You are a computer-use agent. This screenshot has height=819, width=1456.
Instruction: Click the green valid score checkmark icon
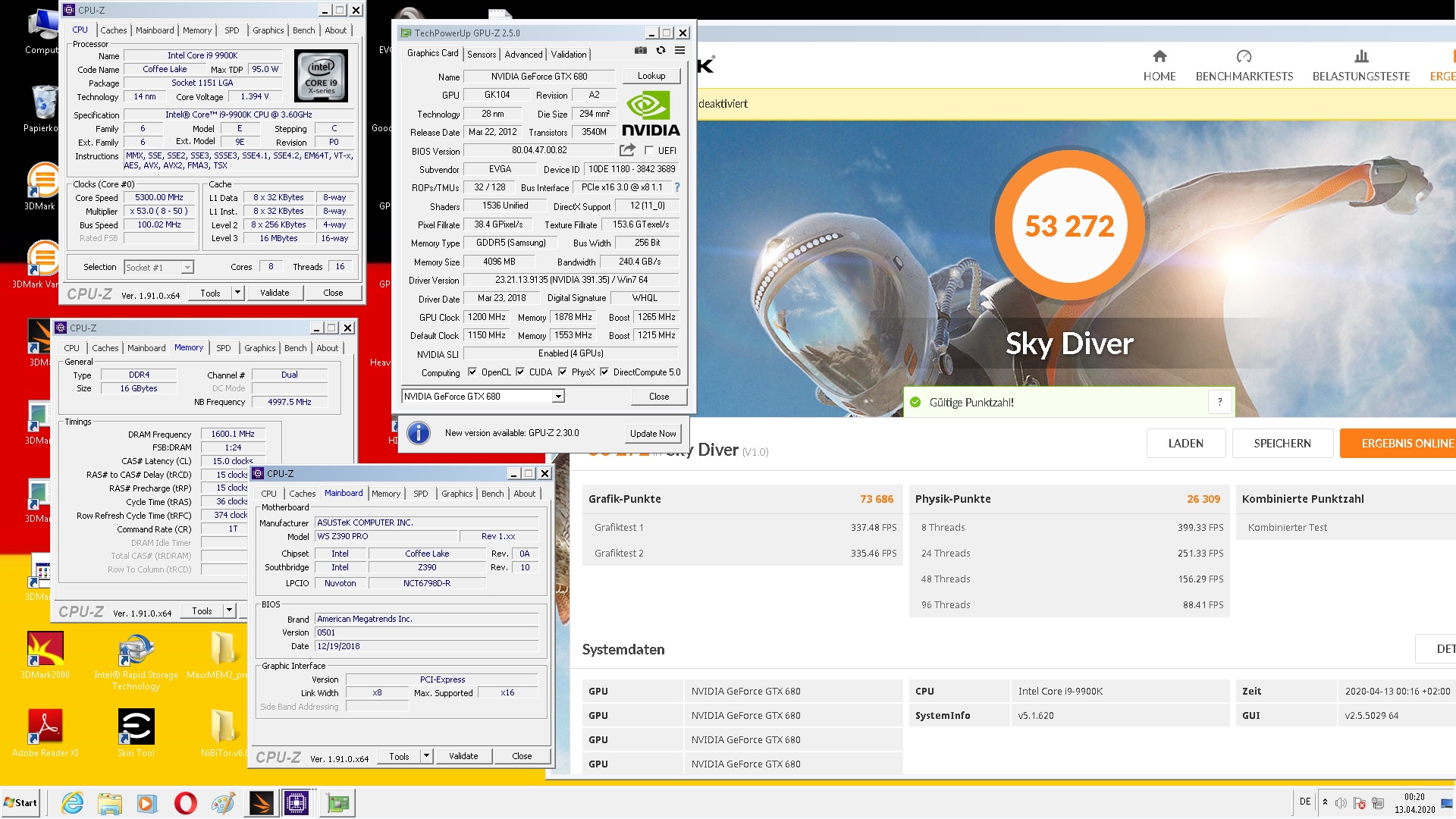click(915, 403)
